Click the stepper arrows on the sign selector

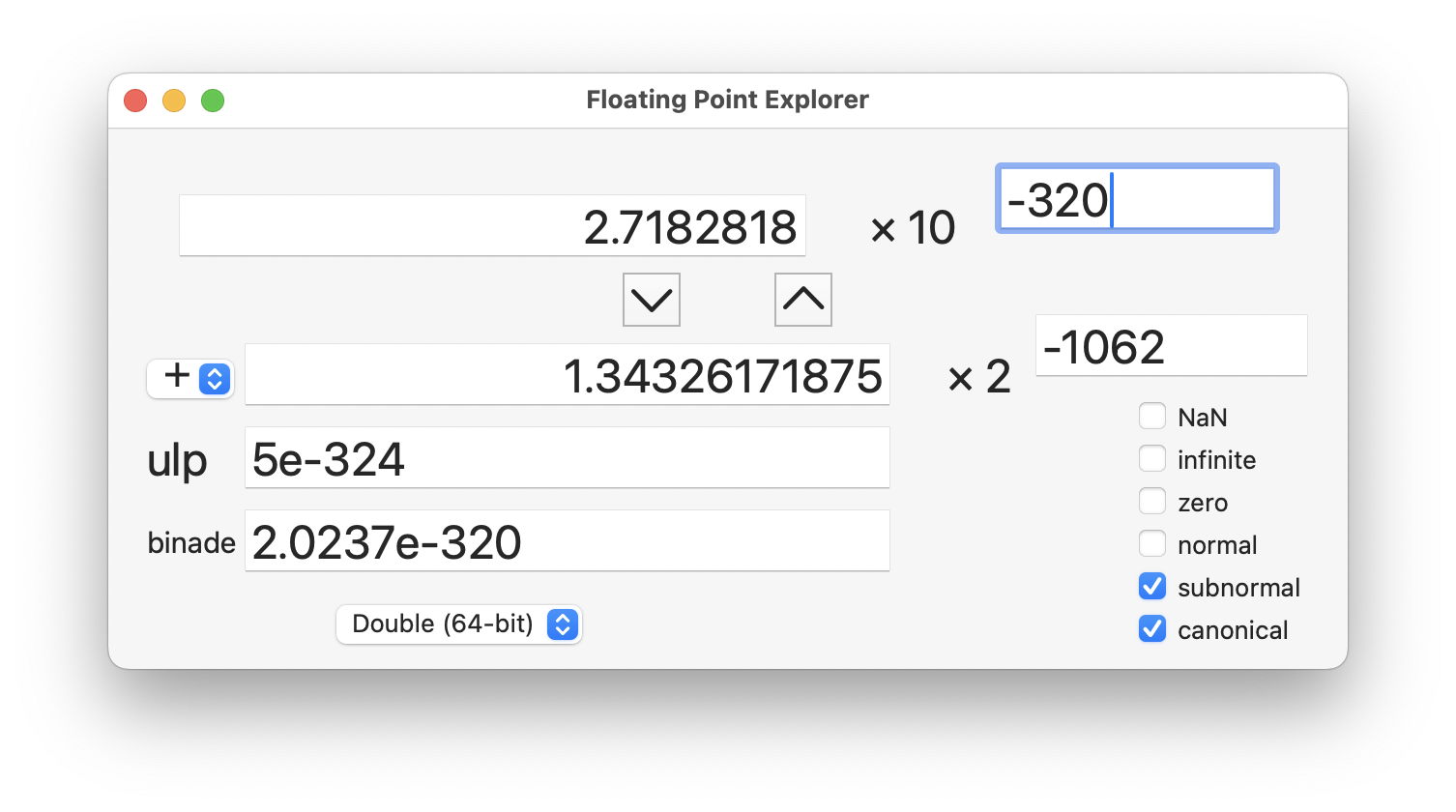click(x=215, y=379)
